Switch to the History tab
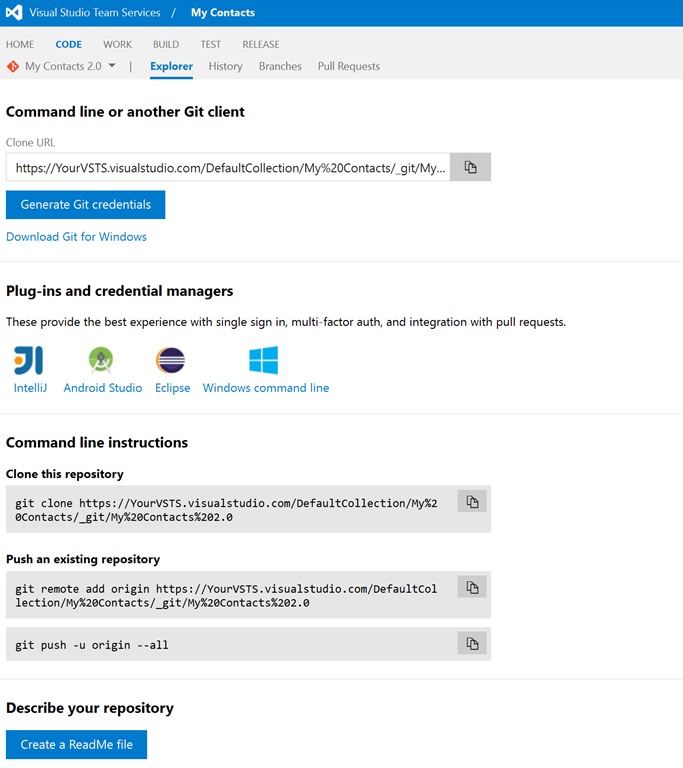 pos(225,67)
